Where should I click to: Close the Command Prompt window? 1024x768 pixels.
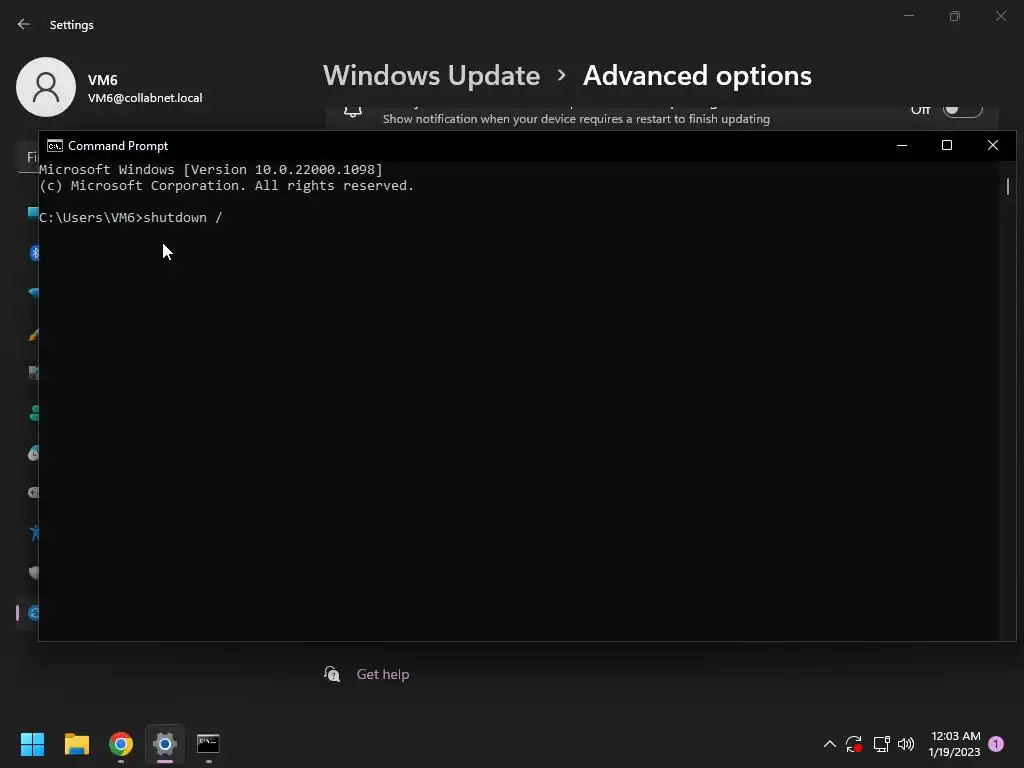993,145
